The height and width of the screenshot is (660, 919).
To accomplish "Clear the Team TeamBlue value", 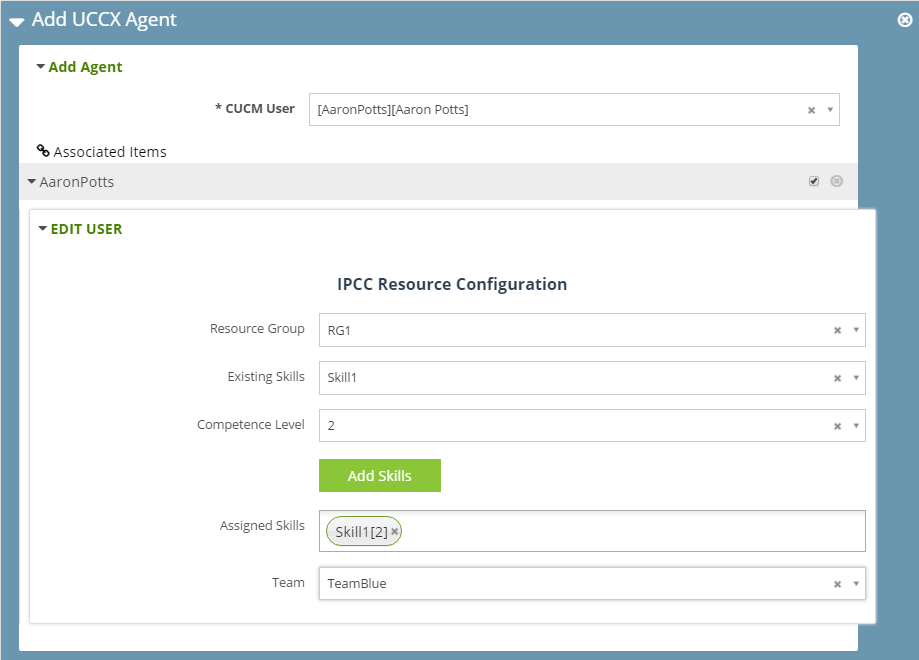I will [838, 584].
